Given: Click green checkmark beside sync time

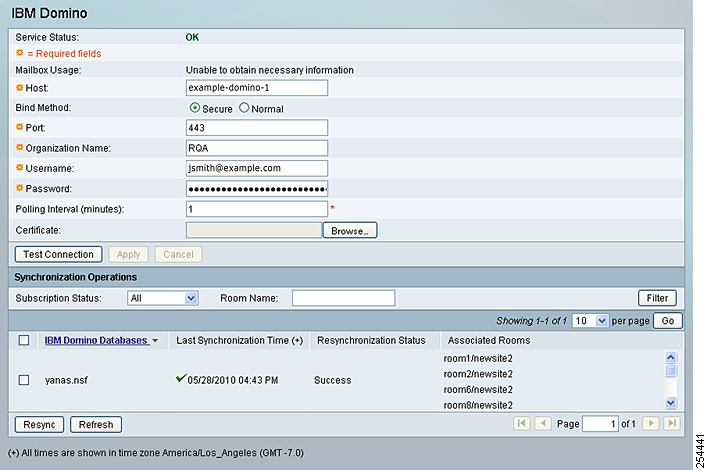Looking at the screenshot, I should 181,378.
